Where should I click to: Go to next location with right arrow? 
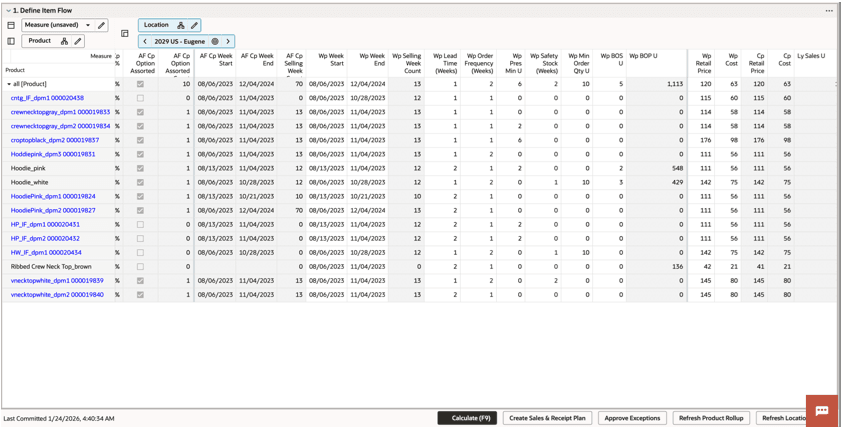coord(228,41)
